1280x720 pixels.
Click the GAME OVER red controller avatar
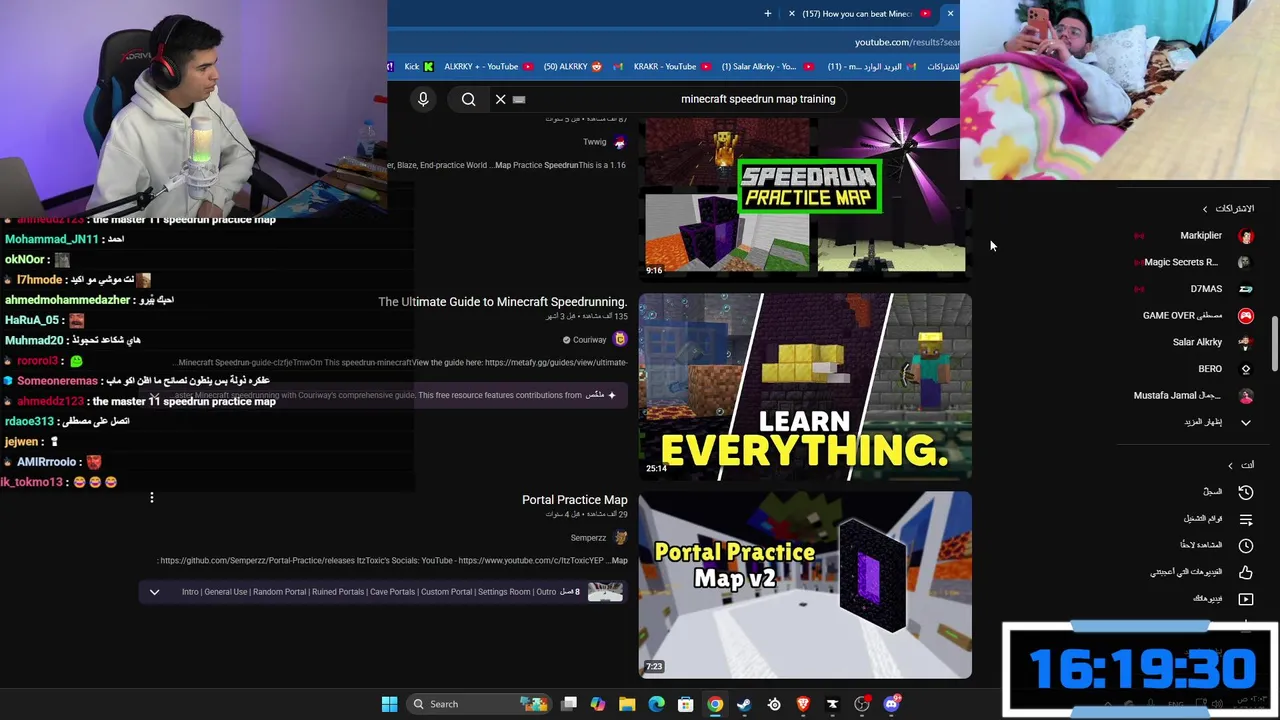point(1246,316)
